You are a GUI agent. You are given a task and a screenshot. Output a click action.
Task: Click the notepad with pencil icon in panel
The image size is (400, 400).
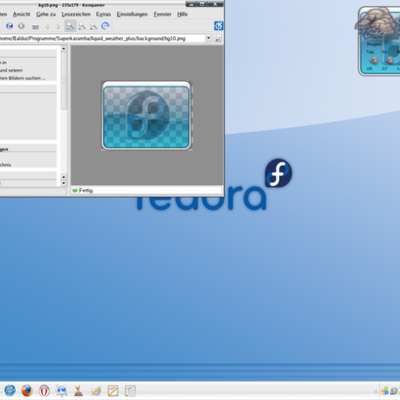click(113, 390)
